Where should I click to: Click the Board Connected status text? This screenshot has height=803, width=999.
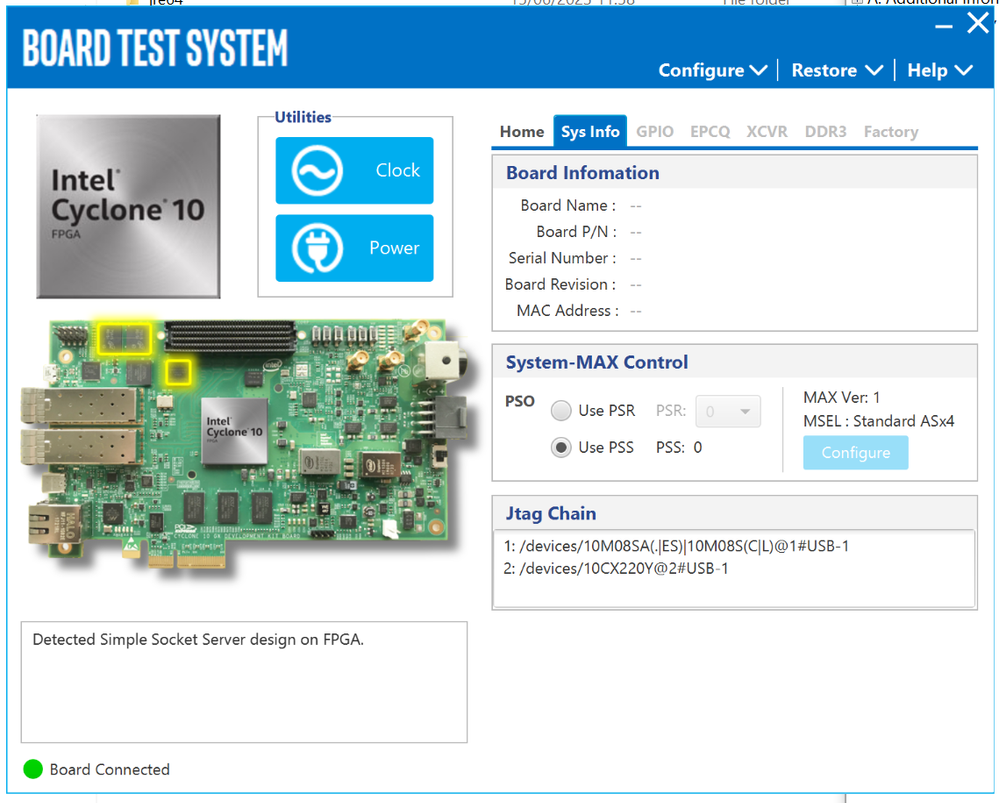110,770
